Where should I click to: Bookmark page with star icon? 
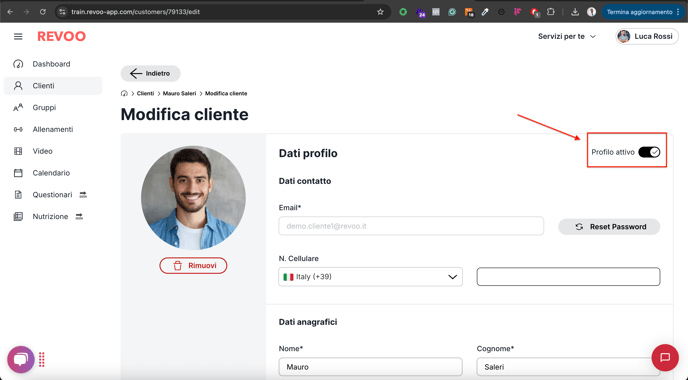380,12
